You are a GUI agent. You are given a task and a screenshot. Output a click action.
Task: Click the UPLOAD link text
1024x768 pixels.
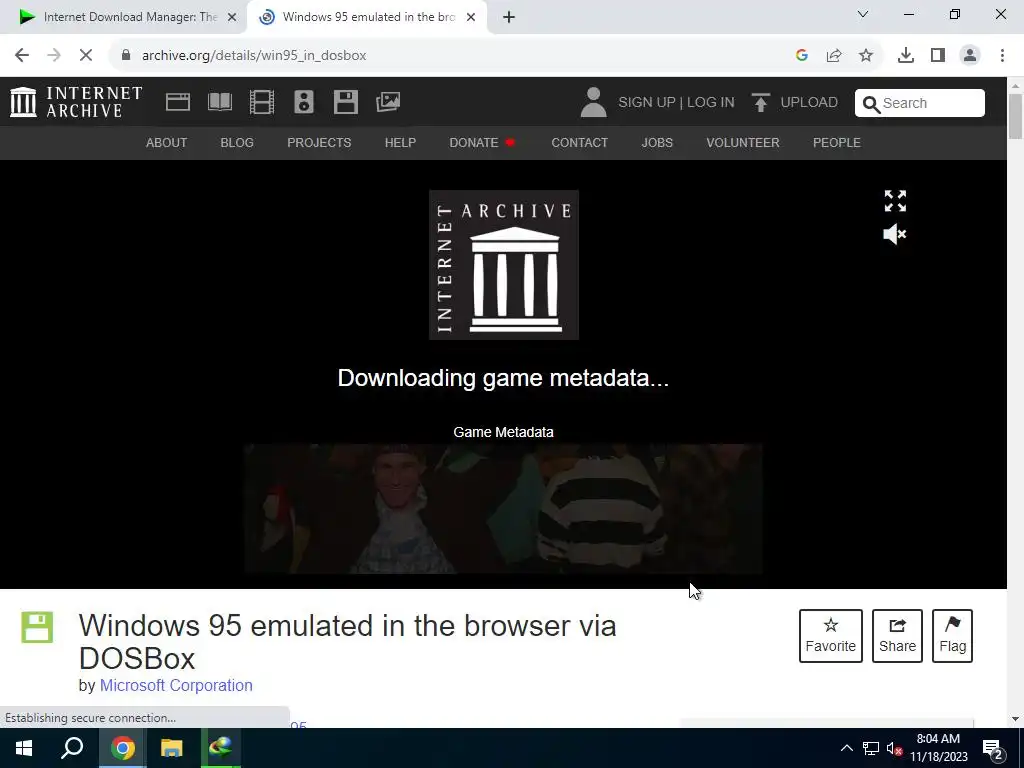coord(809,103)
